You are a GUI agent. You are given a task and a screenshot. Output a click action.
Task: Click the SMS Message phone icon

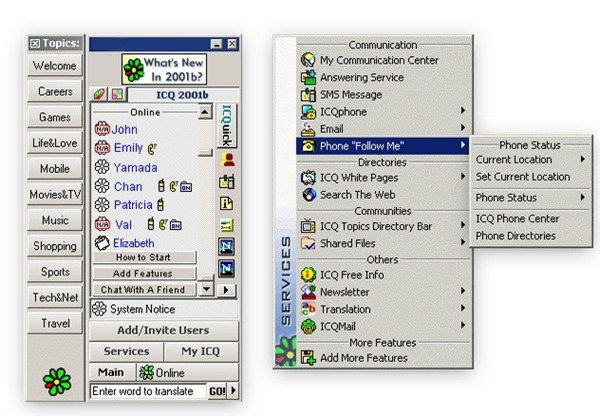[x=308, y=94]
